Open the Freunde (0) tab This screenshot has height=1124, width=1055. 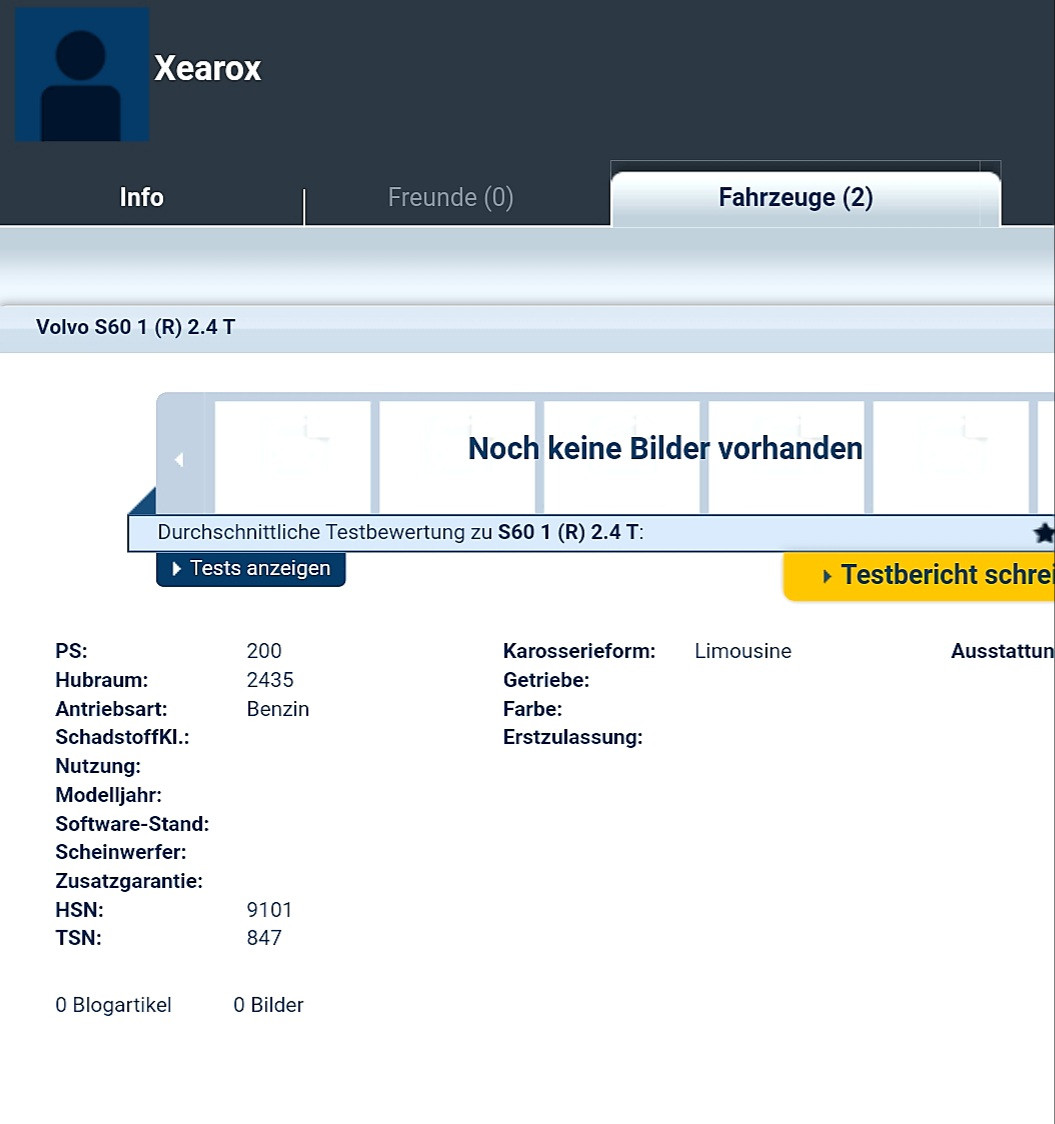[450, 197]
